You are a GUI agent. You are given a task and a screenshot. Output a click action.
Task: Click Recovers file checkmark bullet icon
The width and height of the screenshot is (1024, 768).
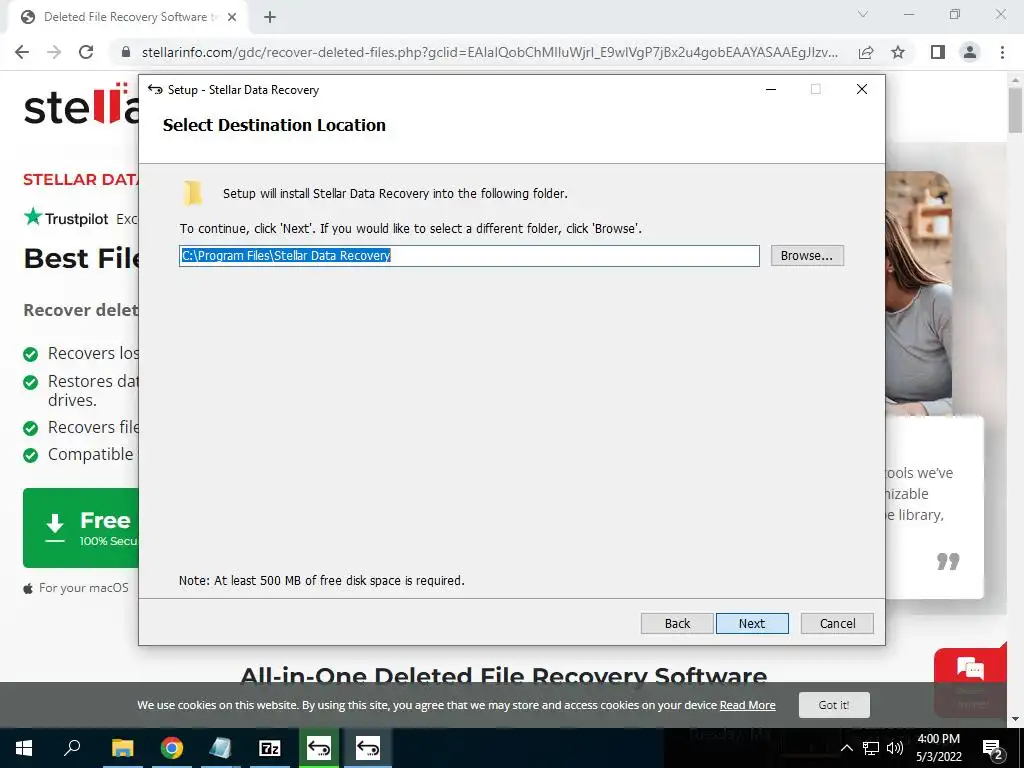31,428
